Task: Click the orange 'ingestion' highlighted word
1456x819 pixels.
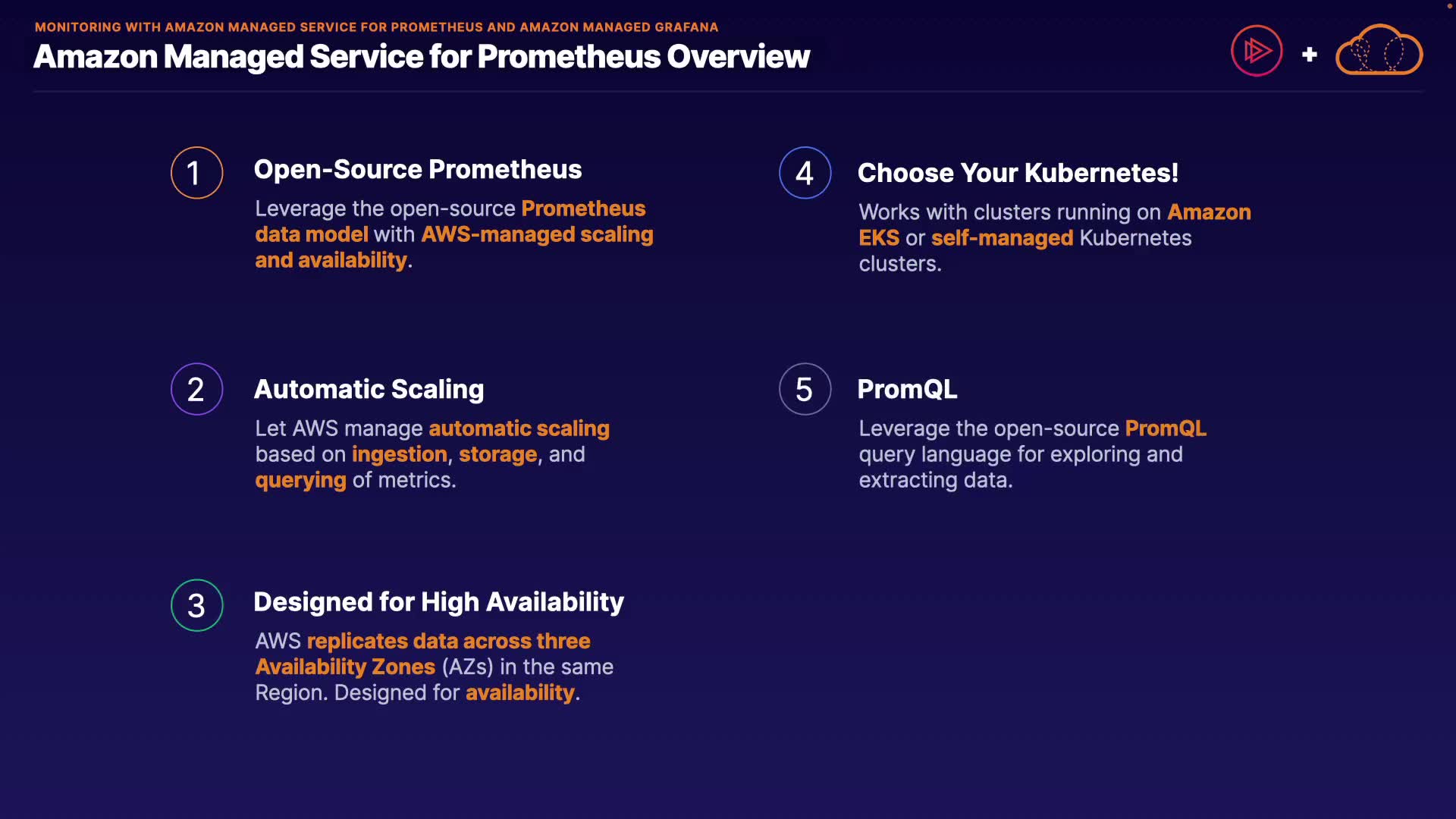Action: click(x=399, y=454)
